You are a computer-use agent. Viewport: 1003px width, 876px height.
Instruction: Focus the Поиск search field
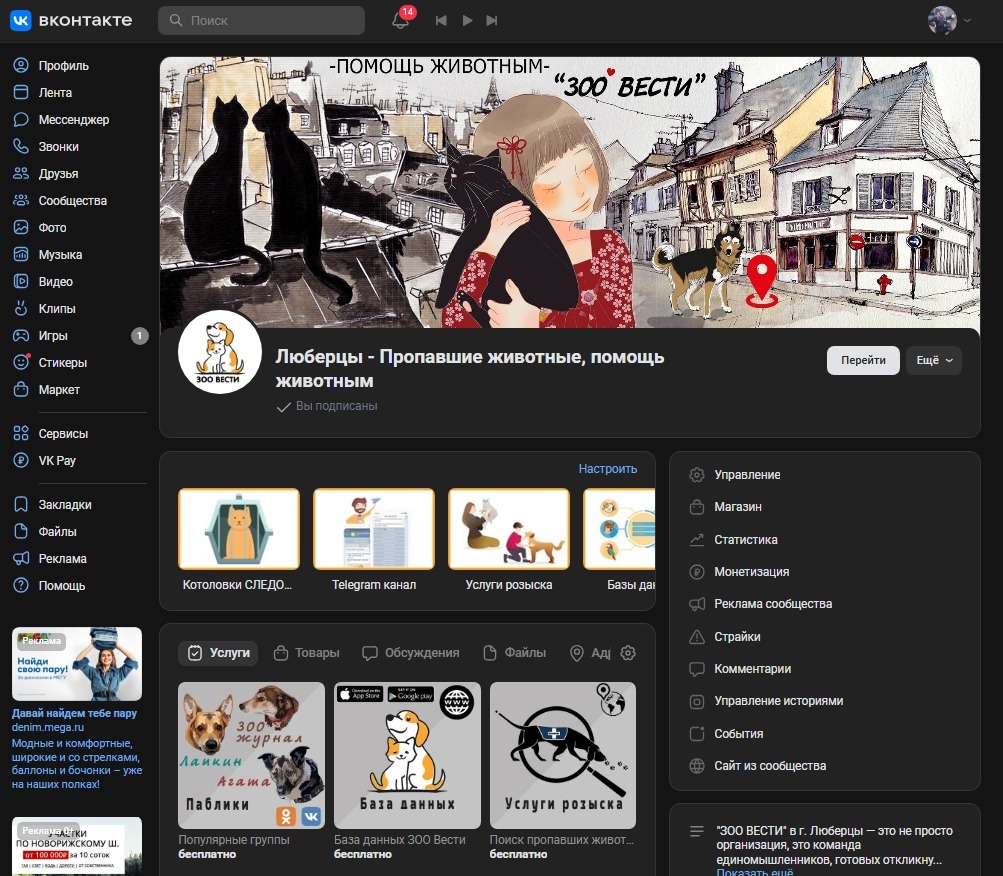coord(262,20)
